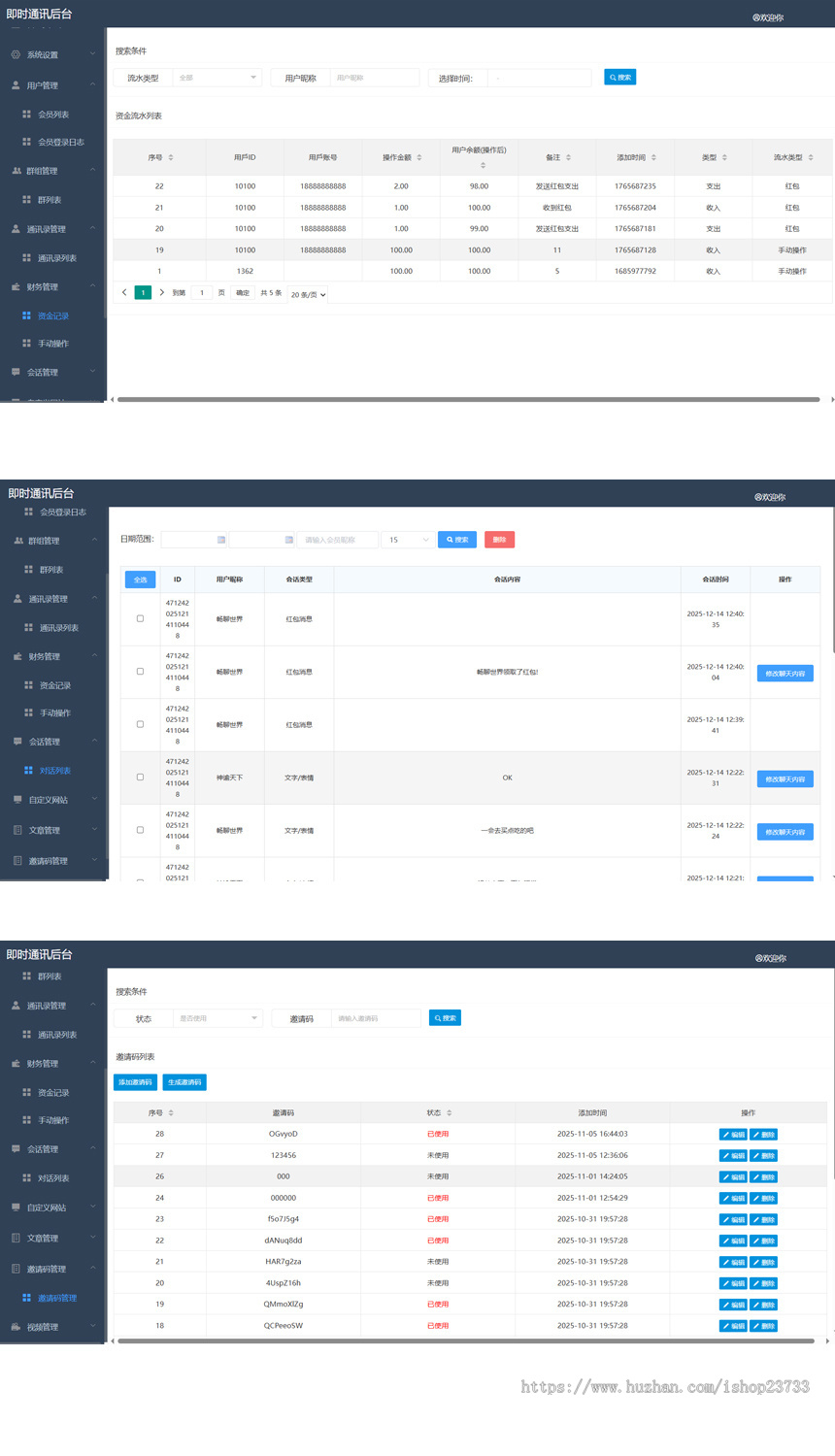Screen dimensions: 835x1456
Task: Click the highlighted 对话列表 grid icon
Action: 29,771
